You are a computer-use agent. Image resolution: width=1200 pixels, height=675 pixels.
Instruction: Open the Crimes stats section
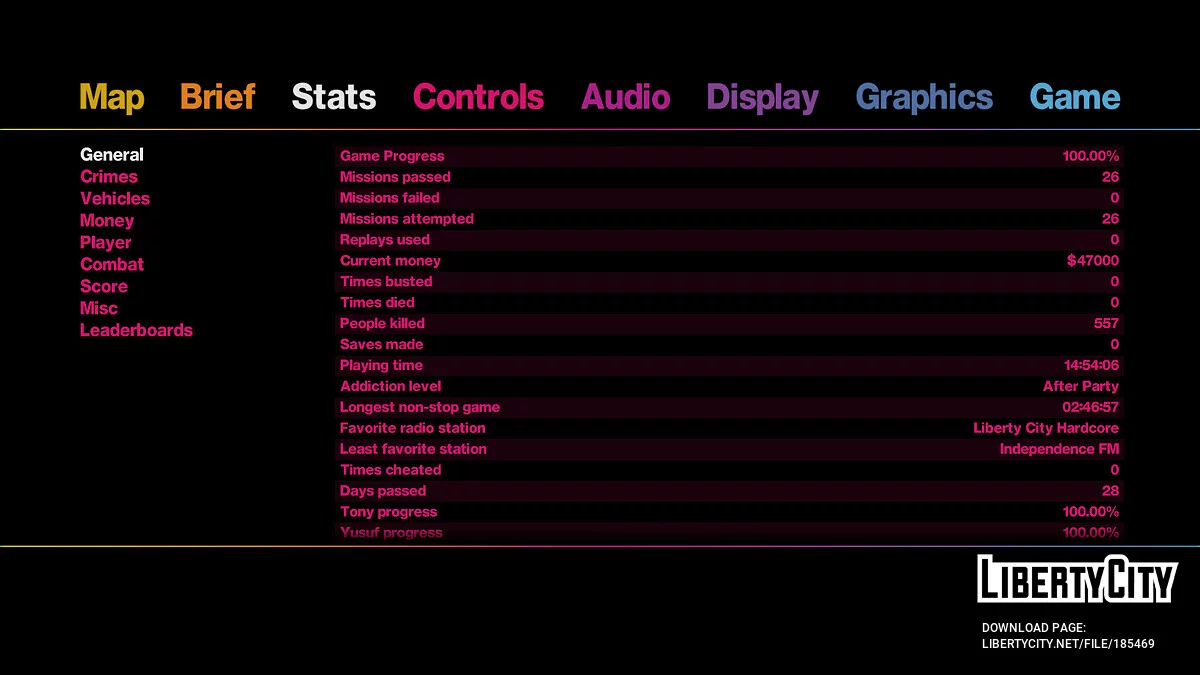pyautogui.click(x=109, y=176)
